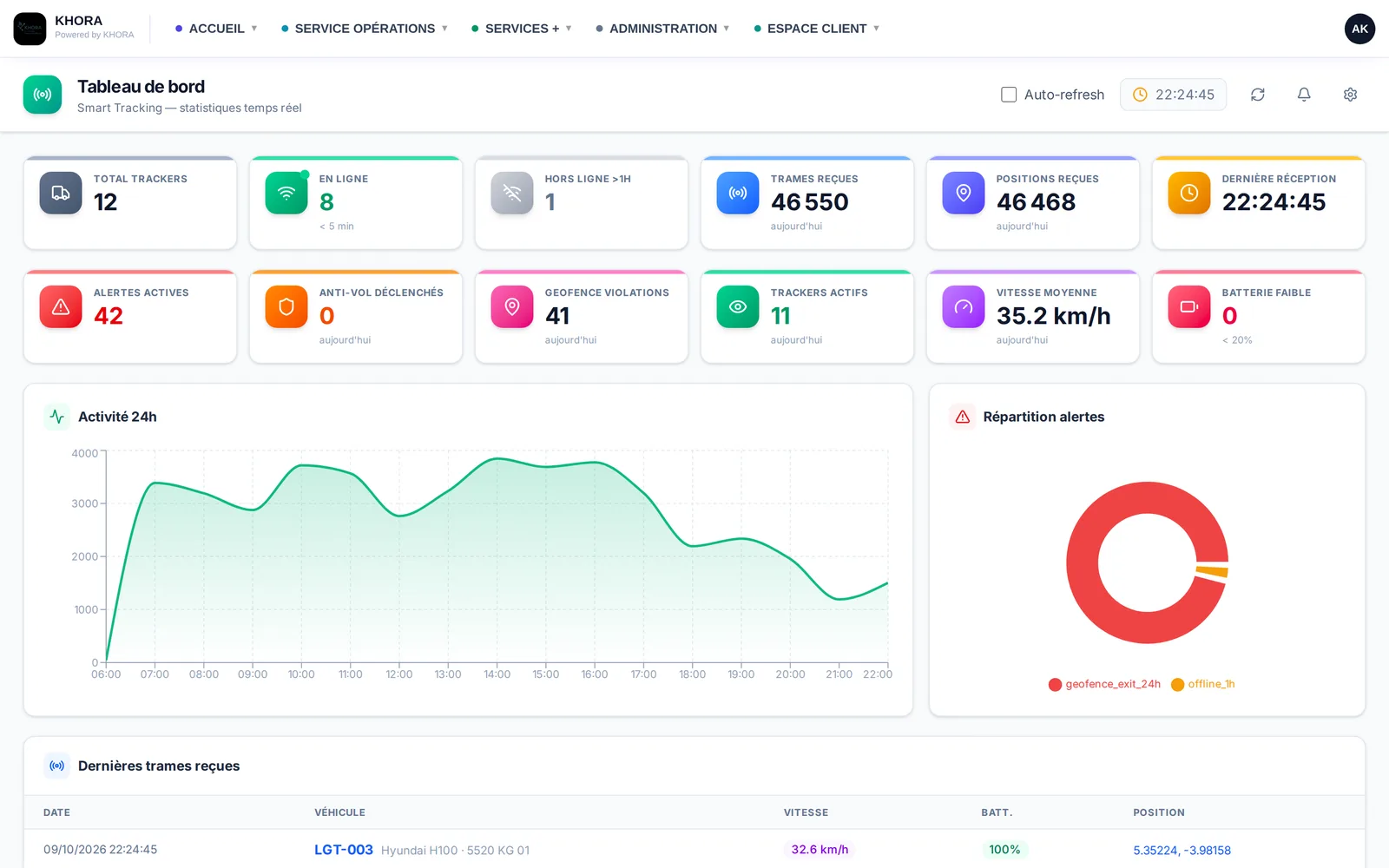The width and height of the screenshot is (1389, 868).
Task: Expand the ADMINISTRATION menu
Action: (x=662, y=29)
